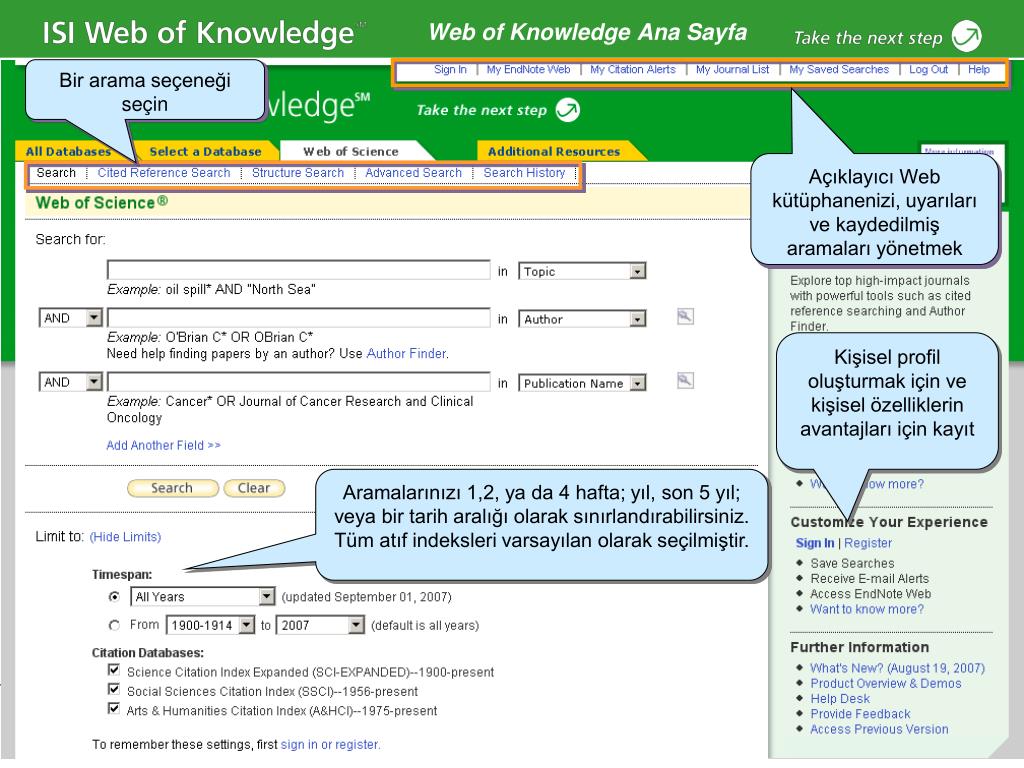Open the Author field dropdown
This screenshot has width=1024, height=768.
click(637, 319)
